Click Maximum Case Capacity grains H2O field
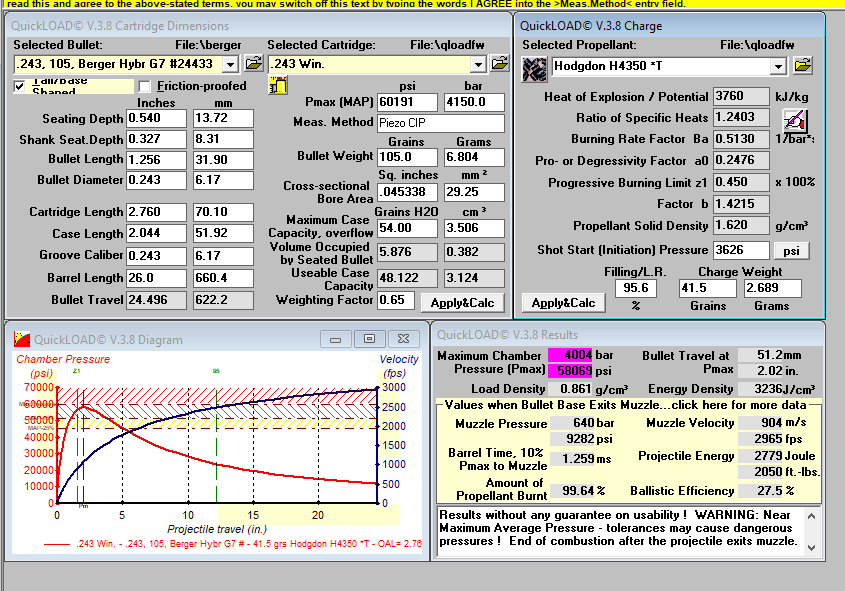 coord(407,228)
